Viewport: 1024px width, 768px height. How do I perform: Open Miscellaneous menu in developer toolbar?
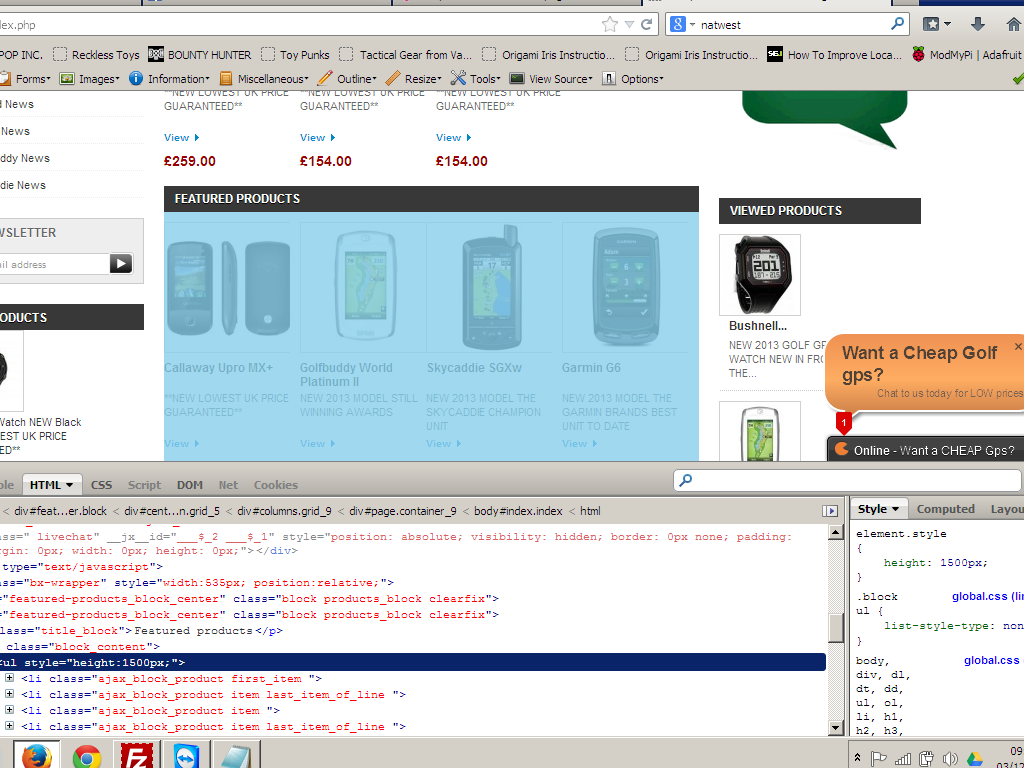(x=264, y=79)
